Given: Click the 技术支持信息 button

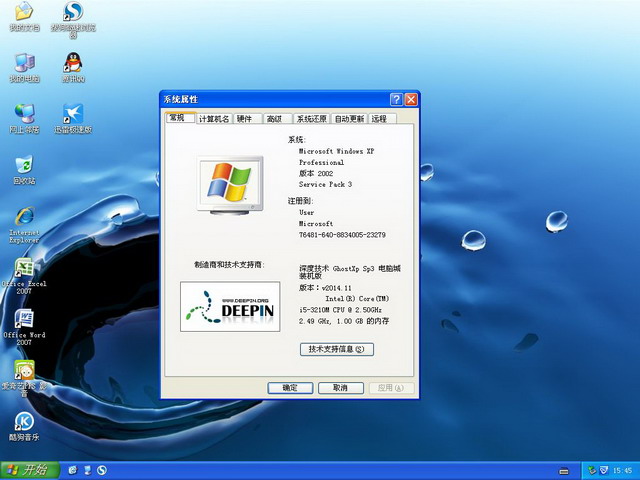Looking at the screenshot, I should [x=337, y=349].
